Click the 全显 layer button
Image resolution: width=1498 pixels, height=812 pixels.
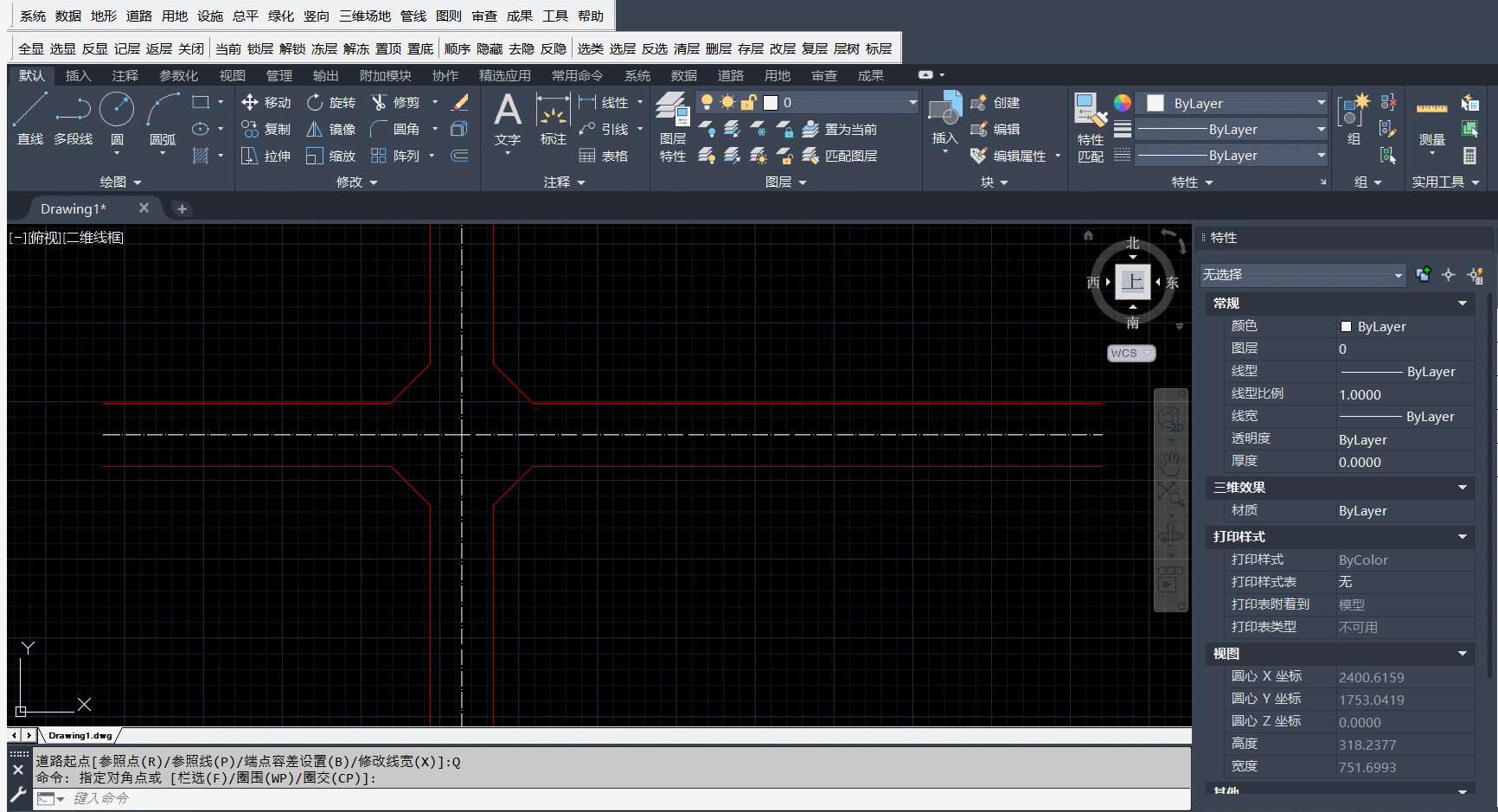[x=31, y=48]
